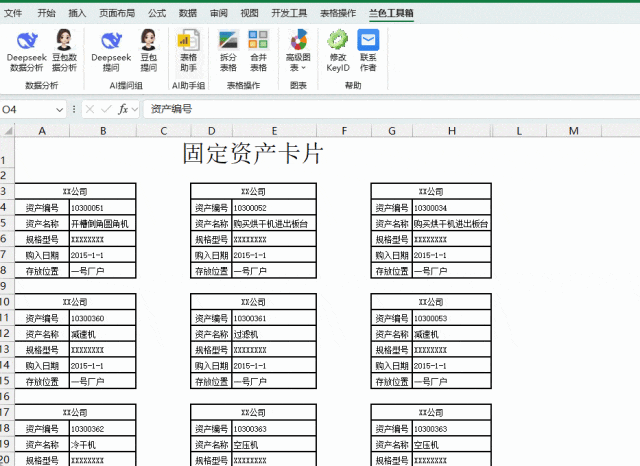Expand the fx dropdown chevron
The width and height of the screenshot is (640, 466).
pos(135,110)
